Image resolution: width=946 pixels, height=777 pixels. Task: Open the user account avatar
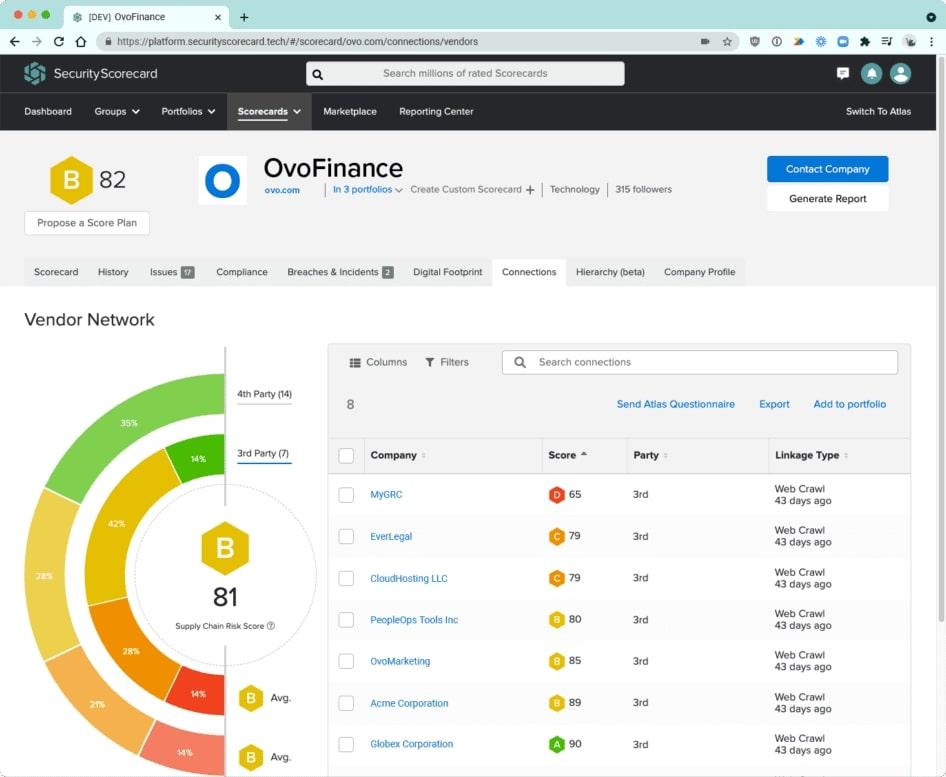pyautogui.click(x=900, y=74)
